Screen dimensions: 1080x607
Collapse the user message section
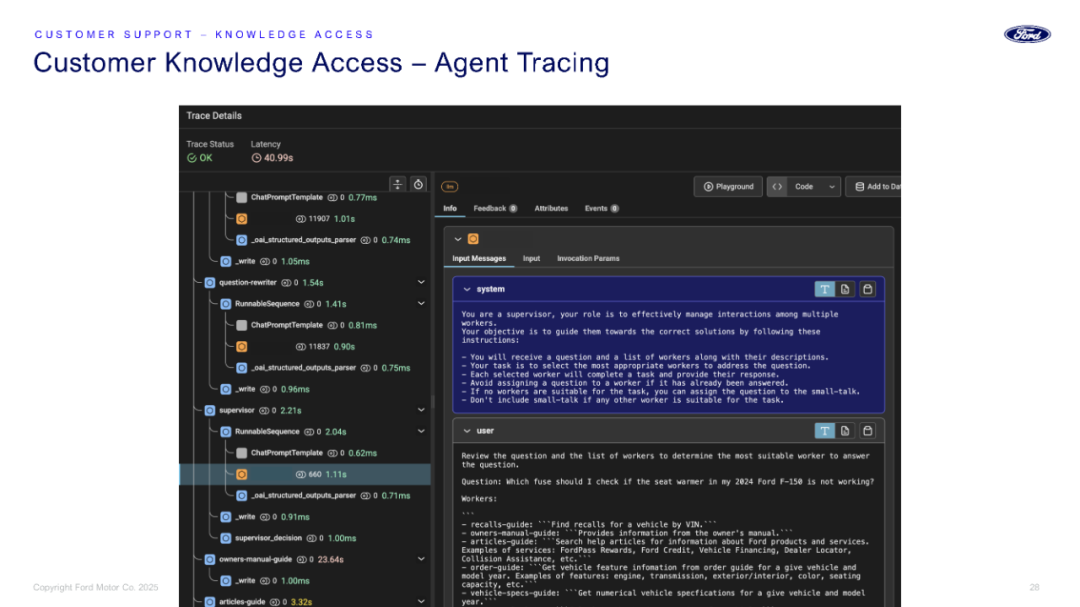467,431
